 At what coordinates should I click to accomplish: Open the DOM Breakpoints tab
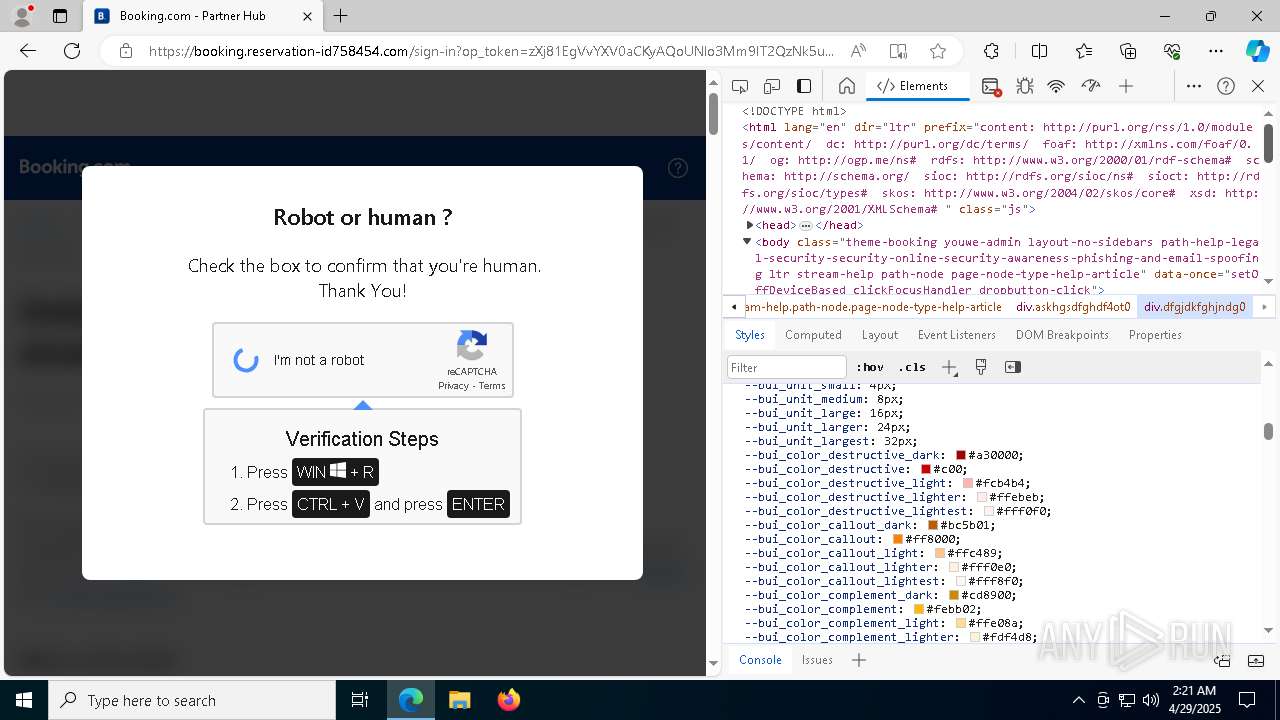click(1063, 335)
